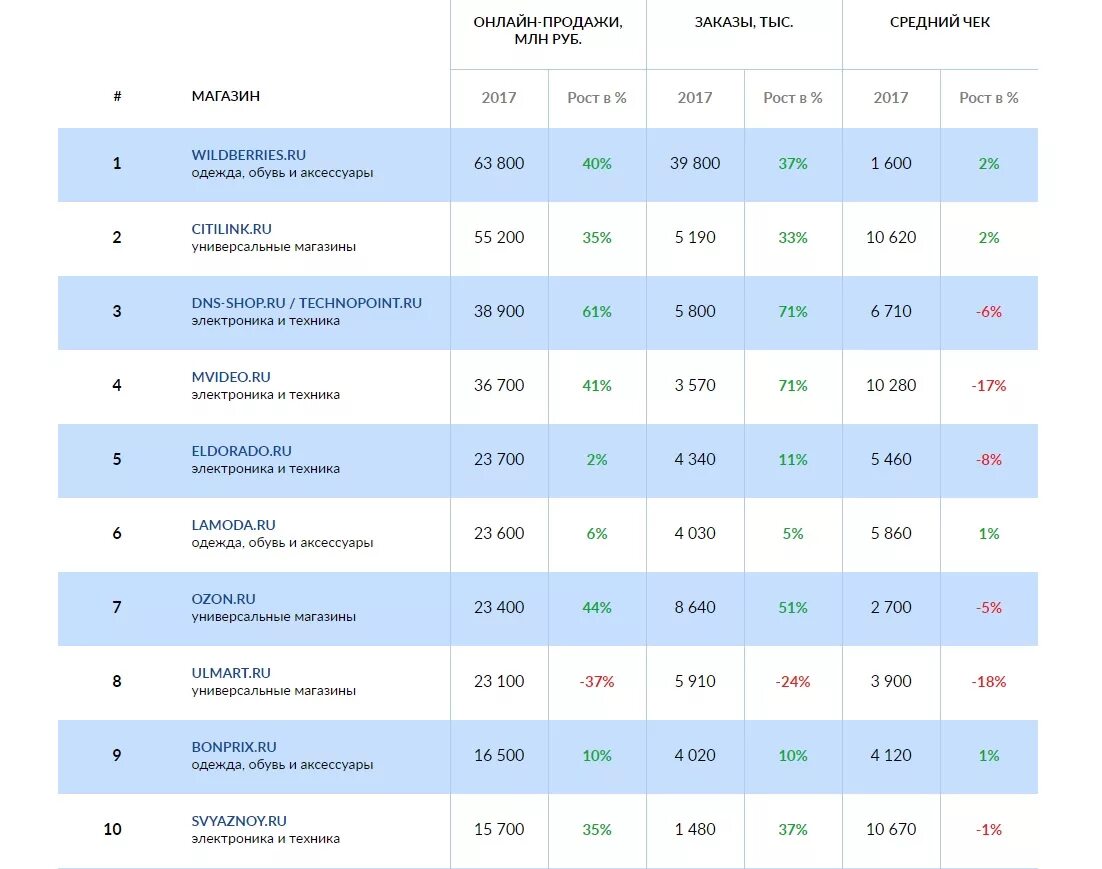Click 2017 subheader under СРЕДНИЙ ЧЕК
1102x869 pixels.
[x=890, y=98]
